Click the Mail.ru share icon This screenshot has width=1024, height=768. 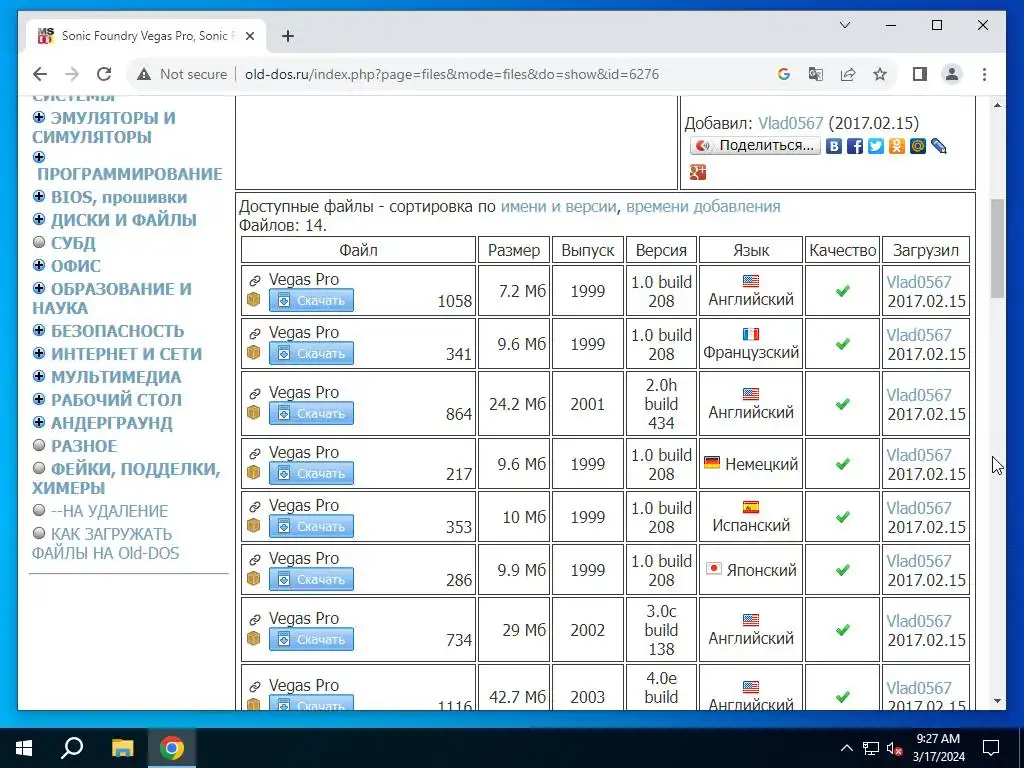point(918,146)
